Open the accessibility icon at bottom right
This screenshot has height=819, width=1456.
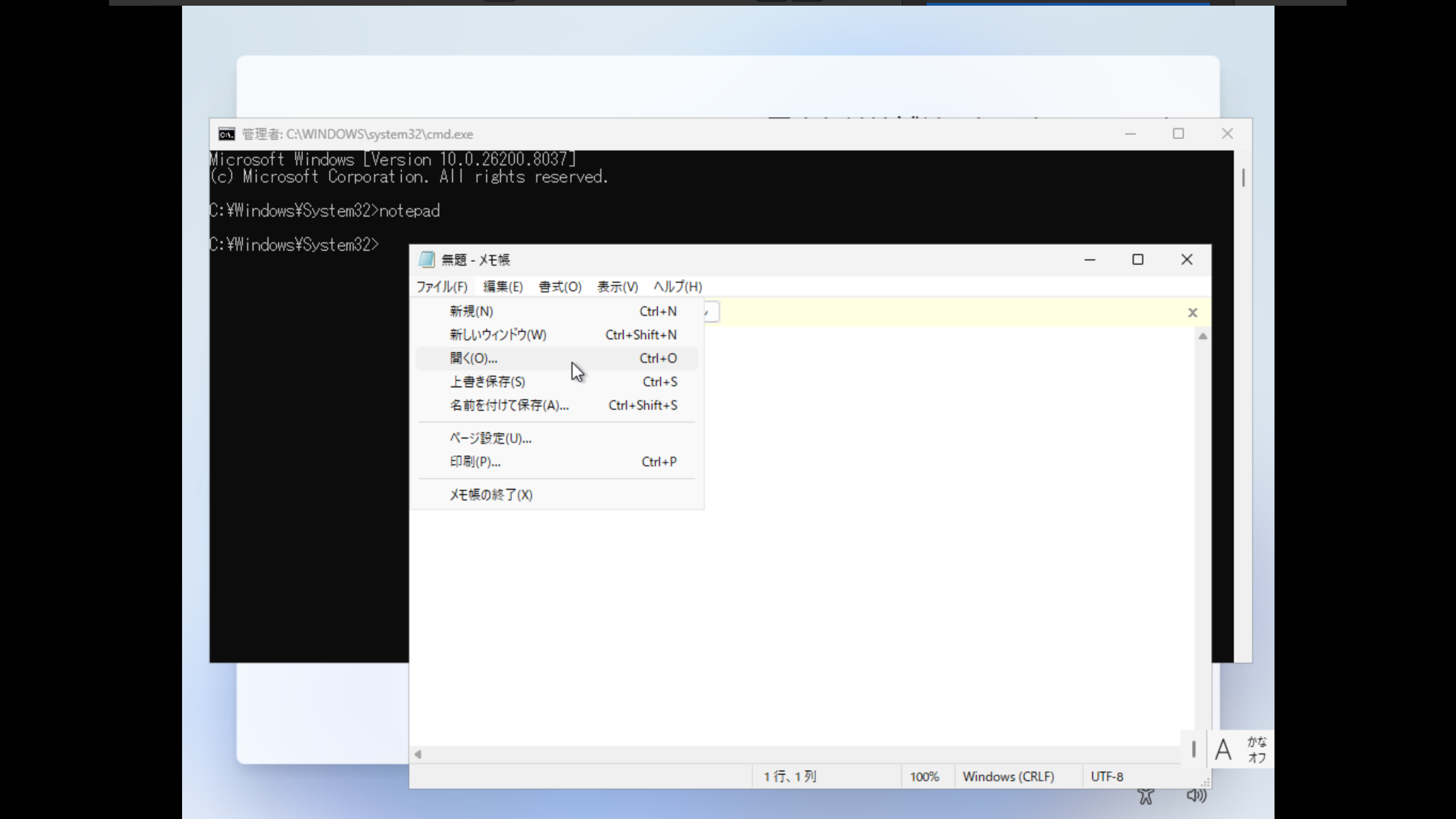point(1146,796)
